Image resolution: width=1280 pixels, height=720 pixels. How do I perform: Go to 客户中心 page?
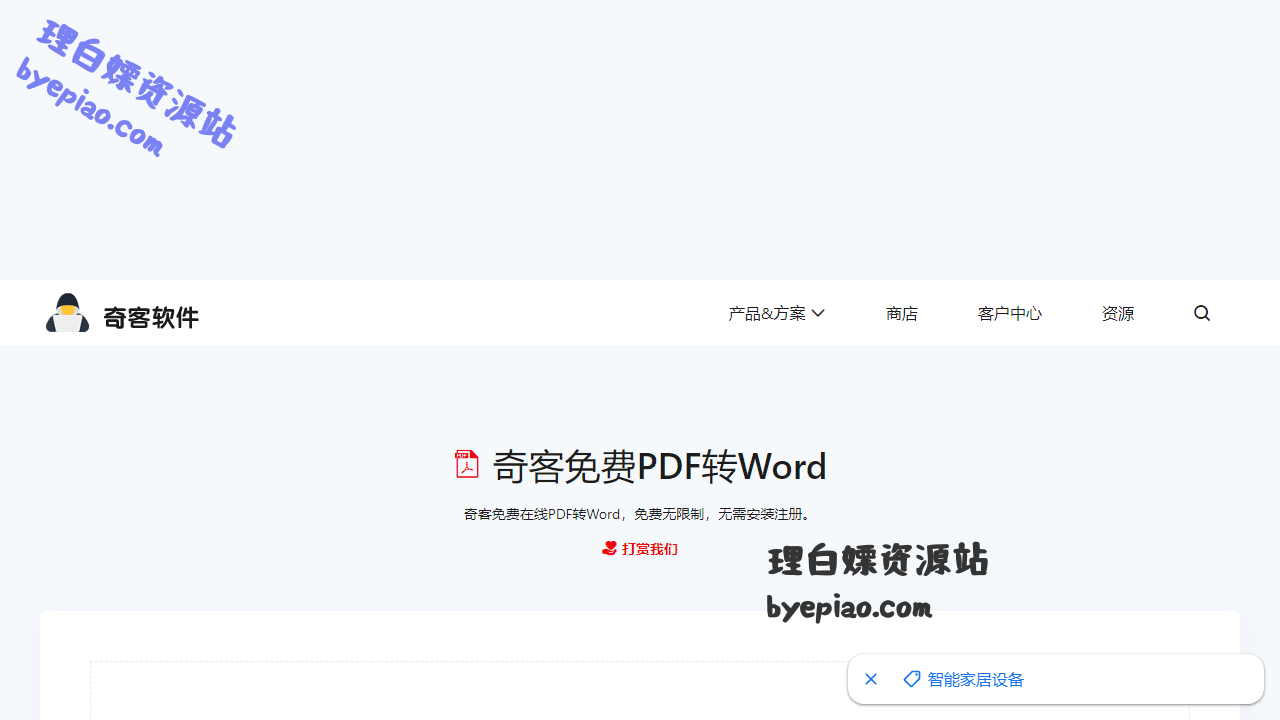pos(1010,313)
